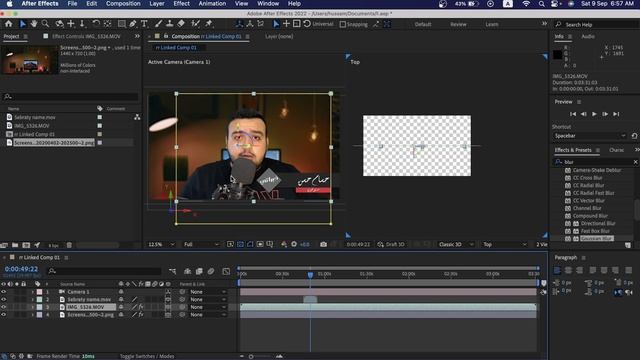The image size is (640, 360).
Task: Expand the Screens png layer properties
Action: pyautogui.click(x=33, y=315)
